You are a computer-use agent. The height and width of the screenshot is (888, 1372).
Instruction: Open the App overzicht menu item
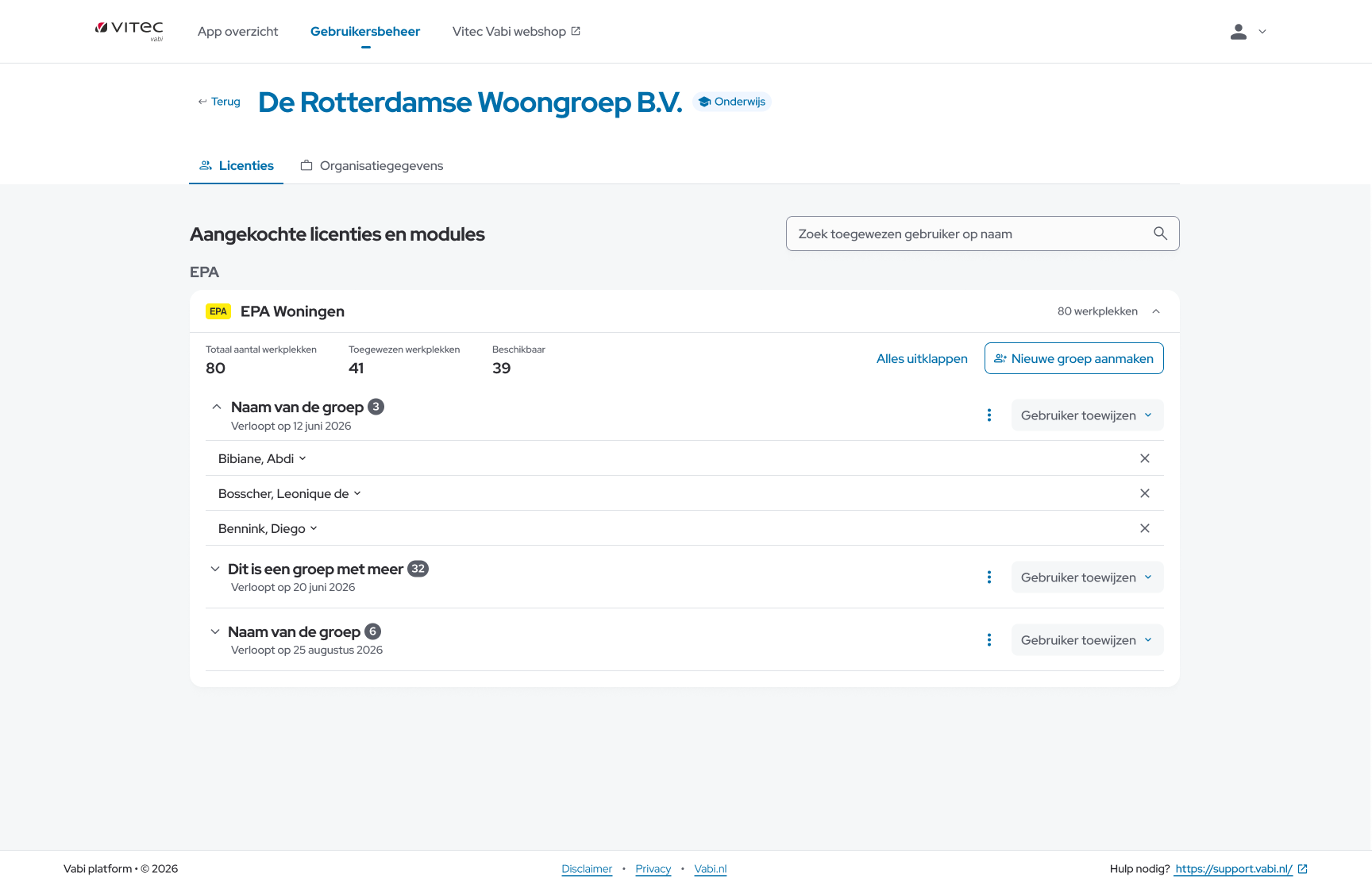(x=237, y=32)
